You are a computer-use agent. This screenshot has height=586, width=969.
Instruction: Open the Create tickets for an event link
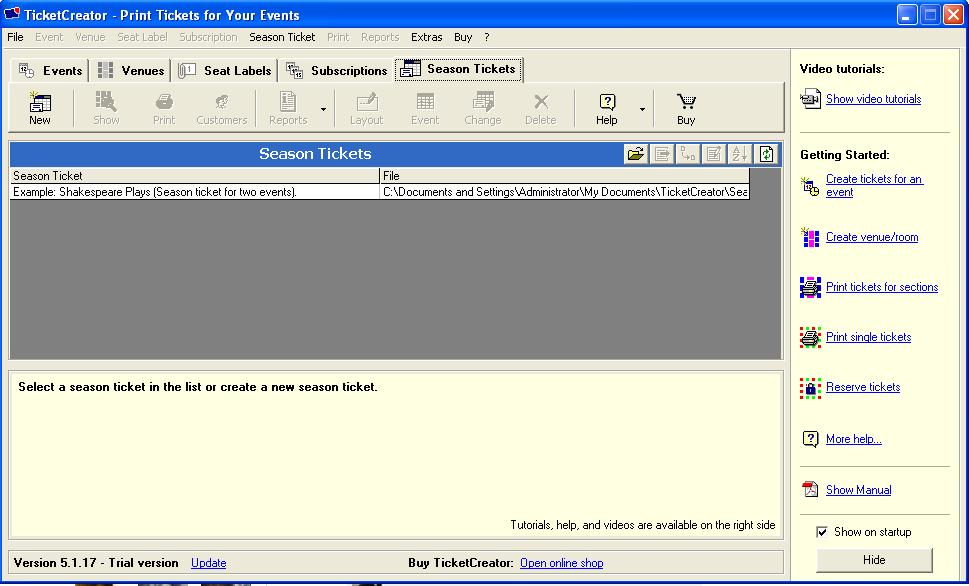[874, 185]
